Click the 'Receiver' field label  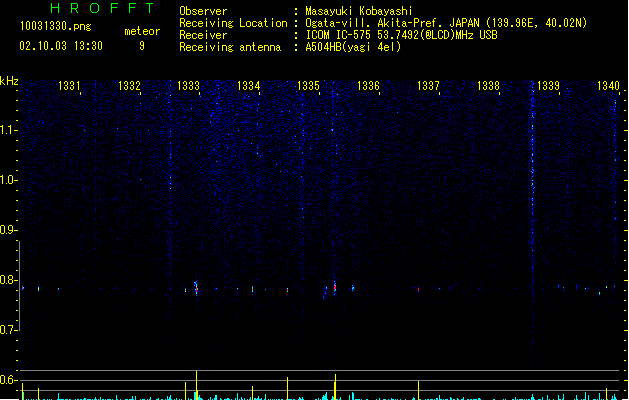click(203, 35)
